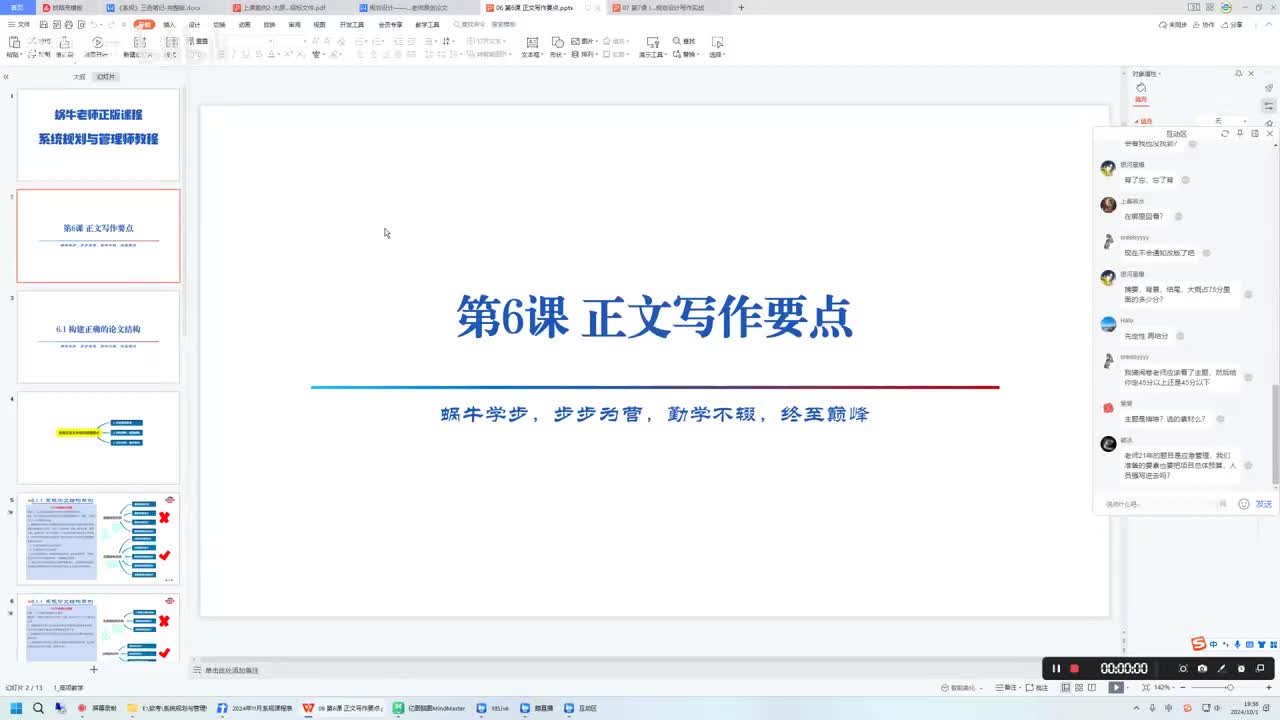Switch to reading view icon in status bar
Viewport: 1280px width, 720px height.
(1091, 687)
